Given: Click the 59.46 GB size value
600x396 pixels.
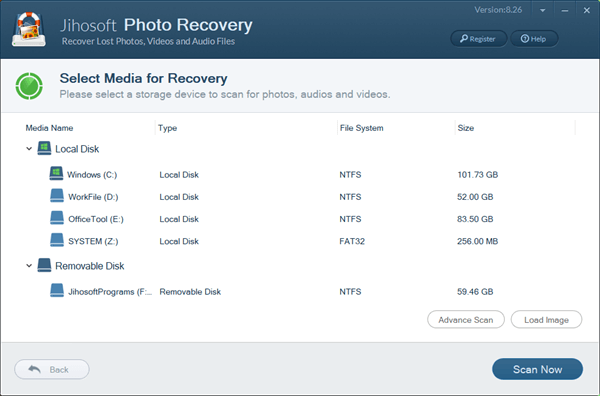Looking at the screenshot, I should (x=475, y=292).
